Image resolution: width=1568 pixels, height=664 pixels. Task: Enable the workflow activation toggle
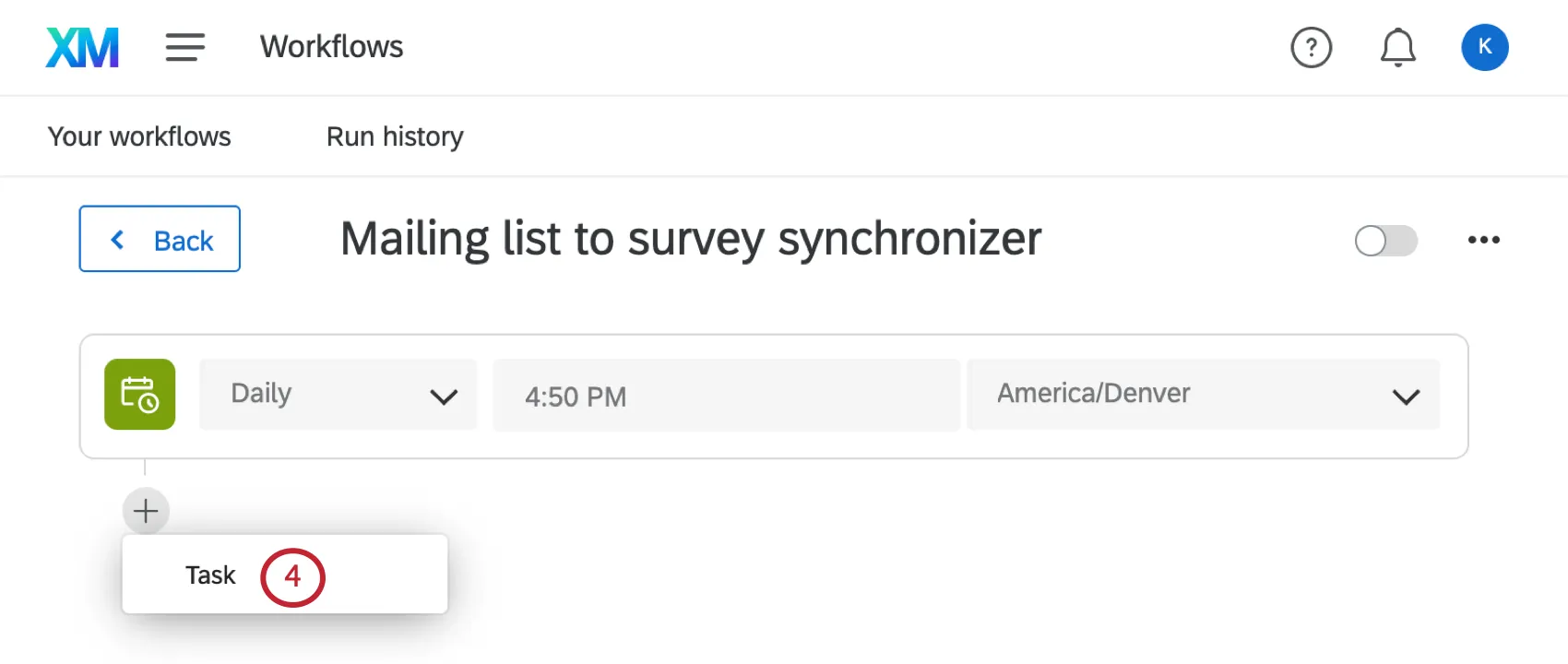pyautogui.click(x=1384, y=241)
